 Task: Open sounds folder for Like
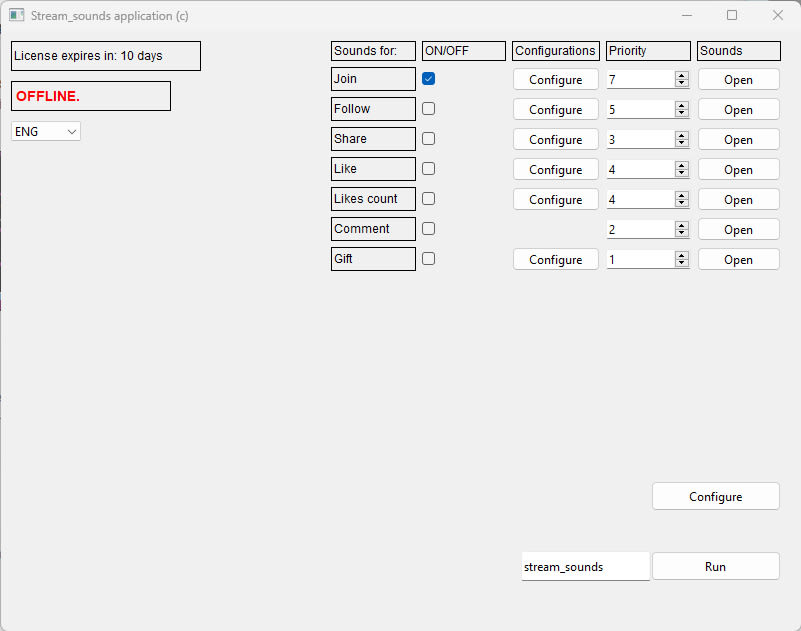pos(738,170)
